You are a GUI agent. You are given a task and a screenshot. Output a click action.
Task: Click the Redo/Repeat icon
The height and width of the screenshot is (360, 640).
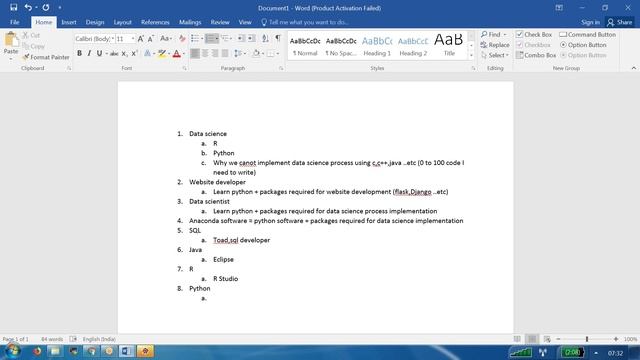[x=46, y=7]
